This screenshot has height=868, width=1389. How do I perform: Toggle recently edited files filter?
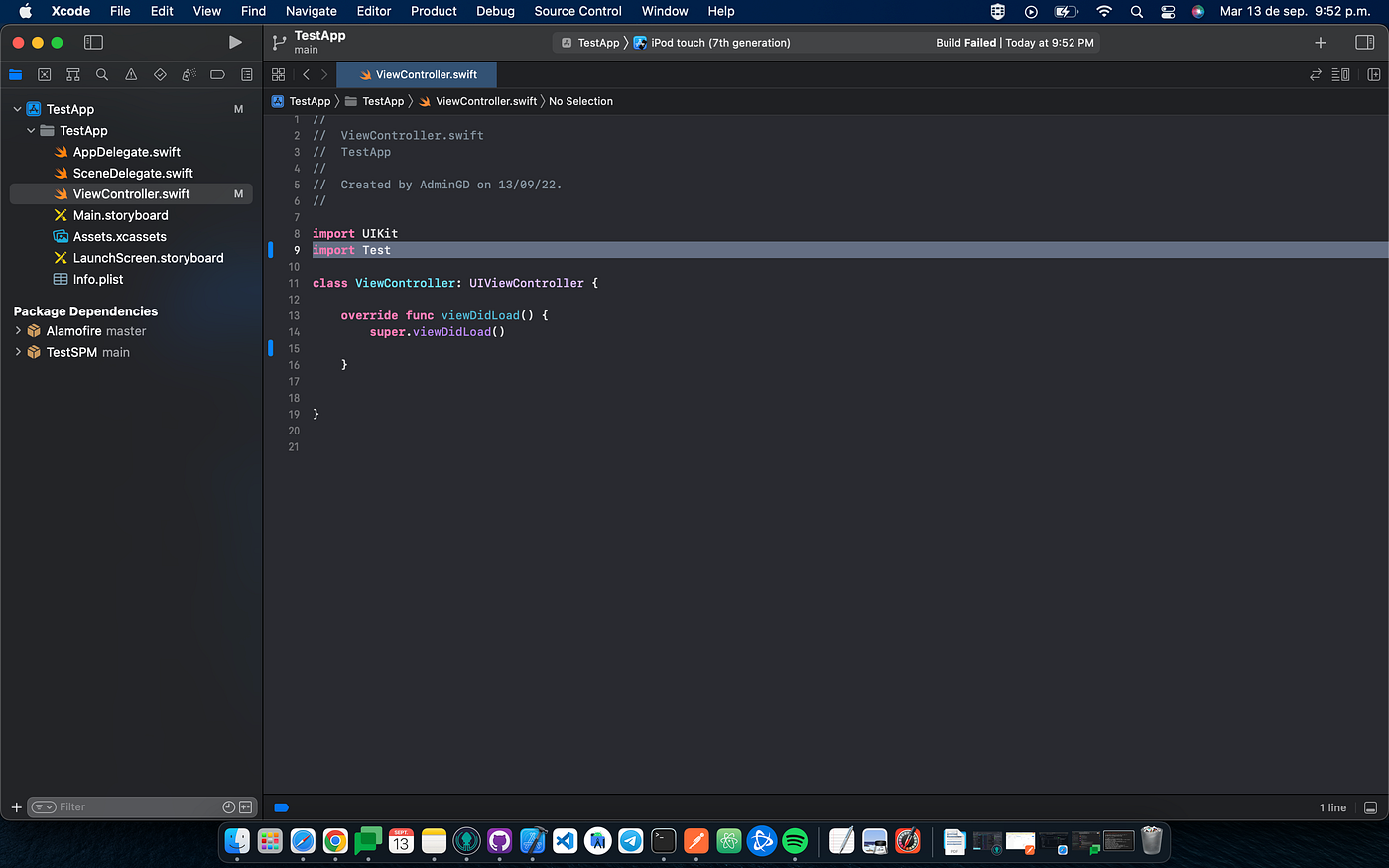229,807
